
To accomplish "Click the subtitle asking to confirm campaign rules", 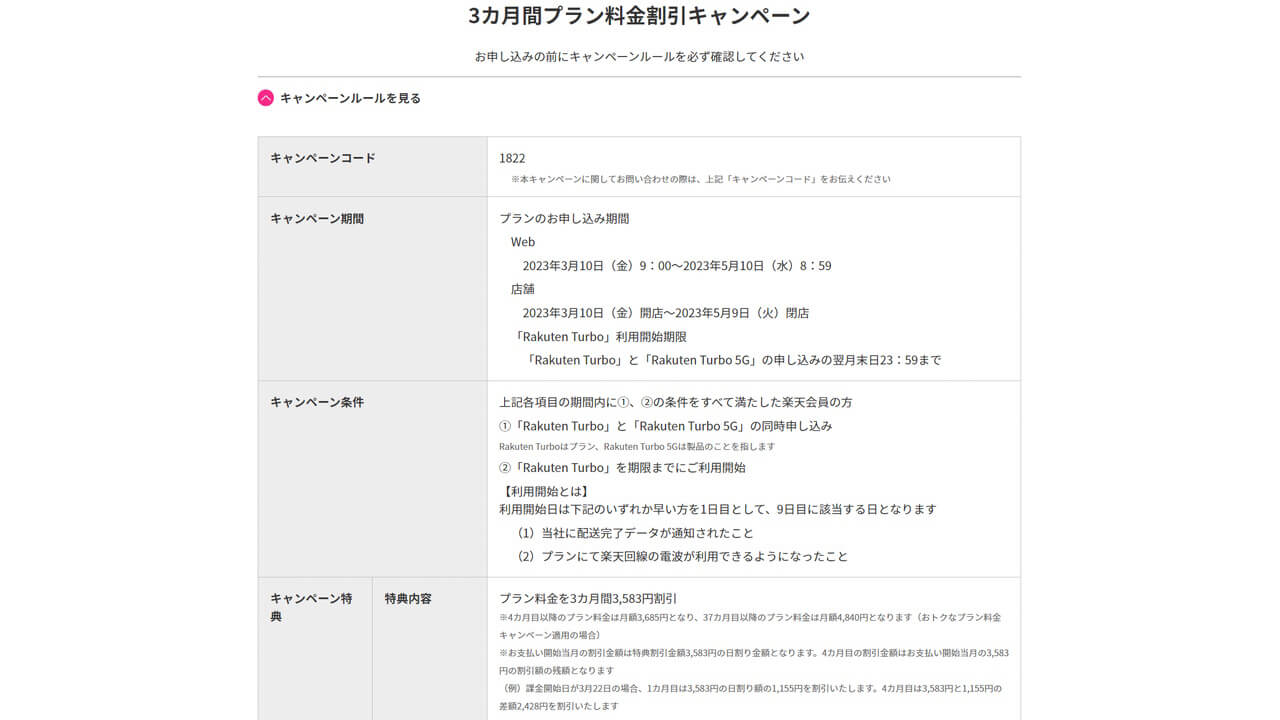I will click(639, 57).
